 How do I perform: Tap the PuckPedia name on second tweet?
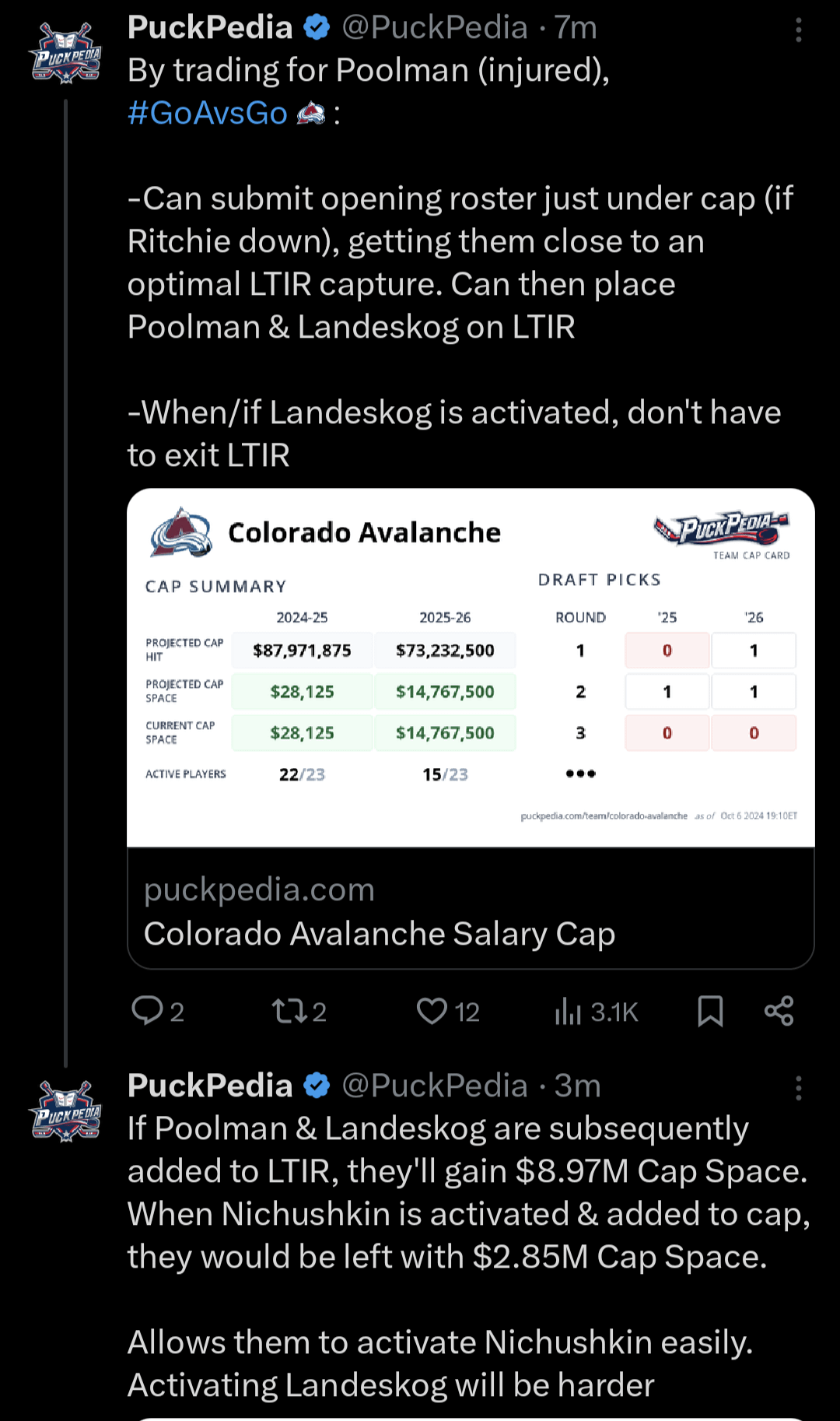[x=210, y=1086]
